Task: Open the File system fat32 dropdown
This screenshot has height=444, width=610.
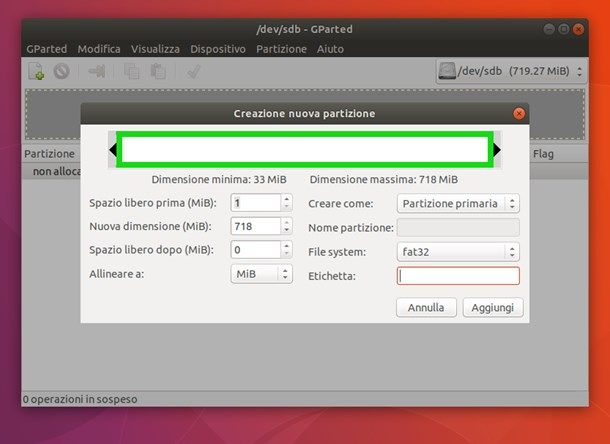Action: [458, 252]
